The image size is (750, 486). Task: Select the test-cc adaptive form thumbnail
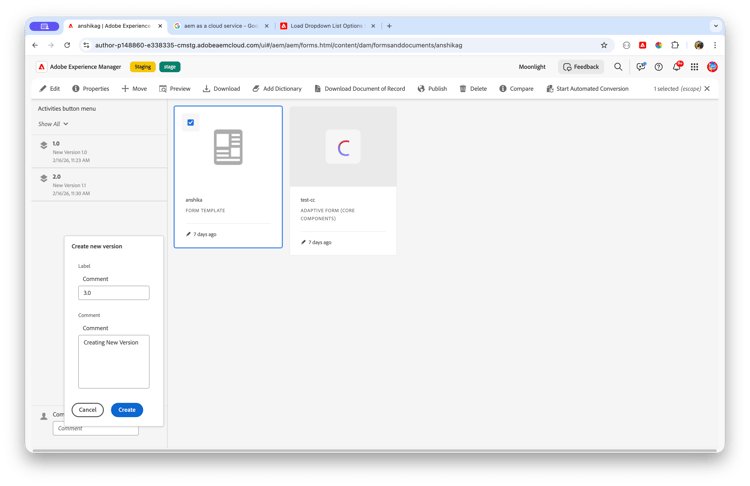pyautogui.click(x=343, y=147)
